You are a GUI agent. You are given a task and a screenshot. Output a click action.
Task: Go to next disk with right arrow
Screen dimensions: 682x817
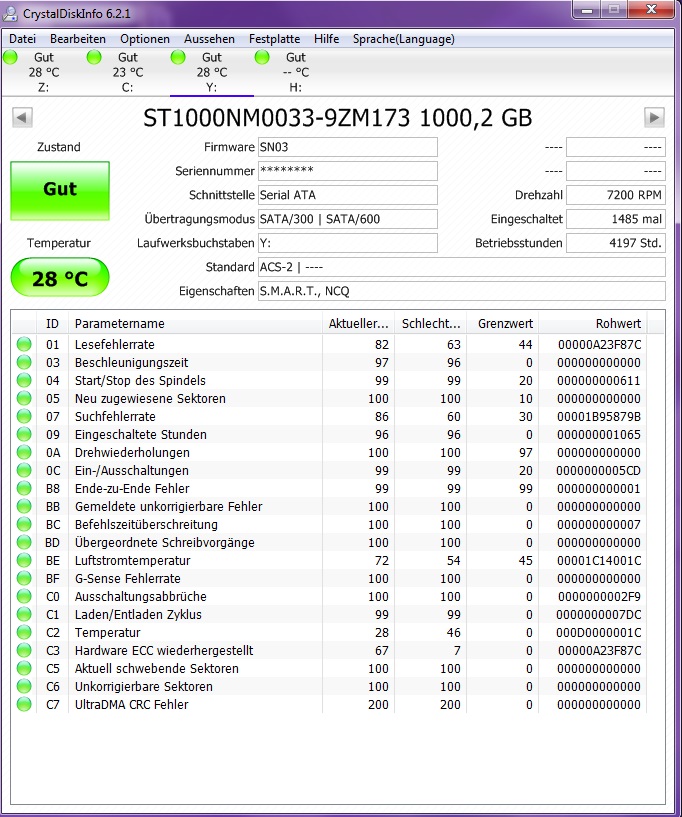tap(654, 117)
